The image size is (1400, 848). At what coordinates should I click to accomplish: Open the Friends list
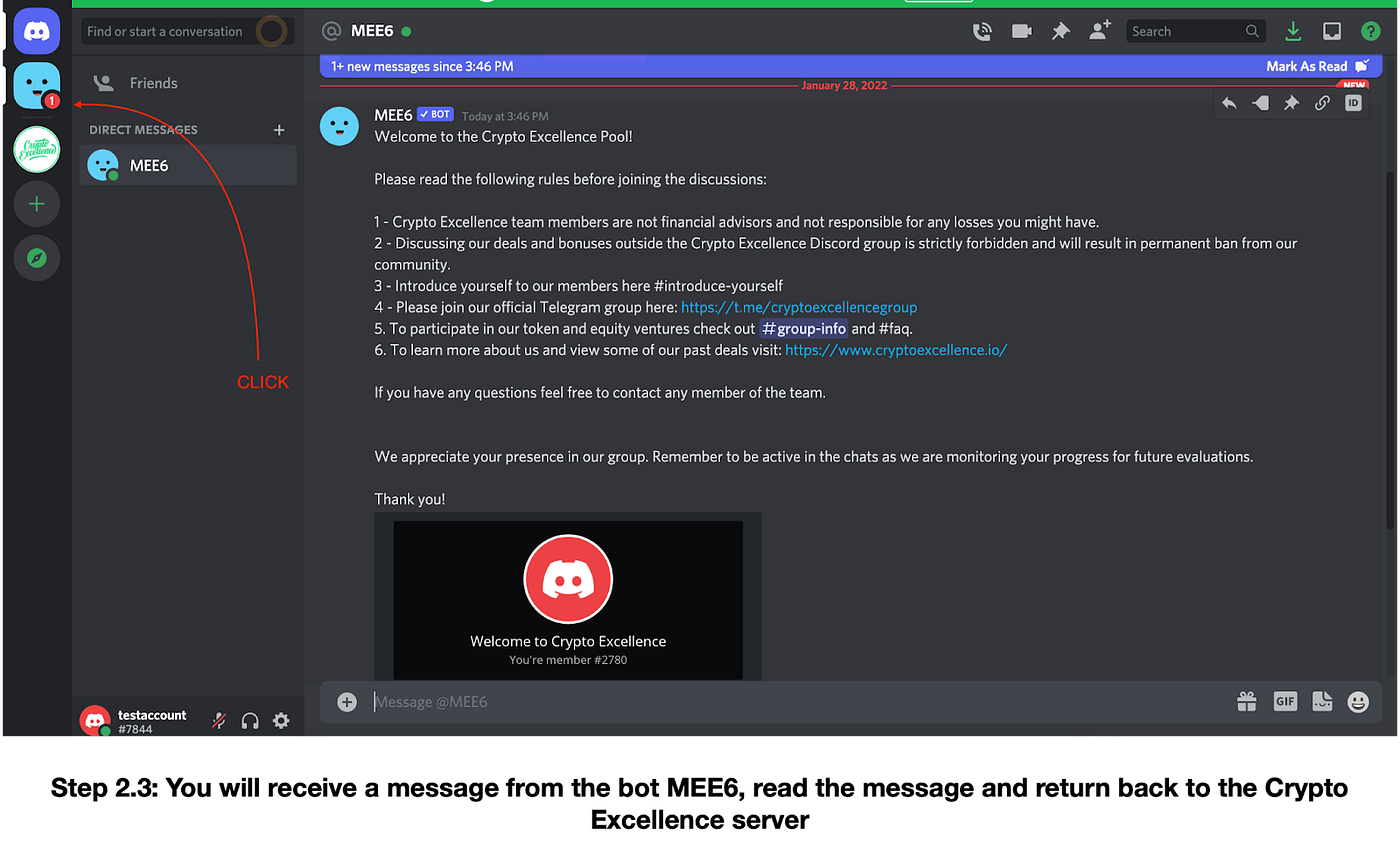point(188,83)
